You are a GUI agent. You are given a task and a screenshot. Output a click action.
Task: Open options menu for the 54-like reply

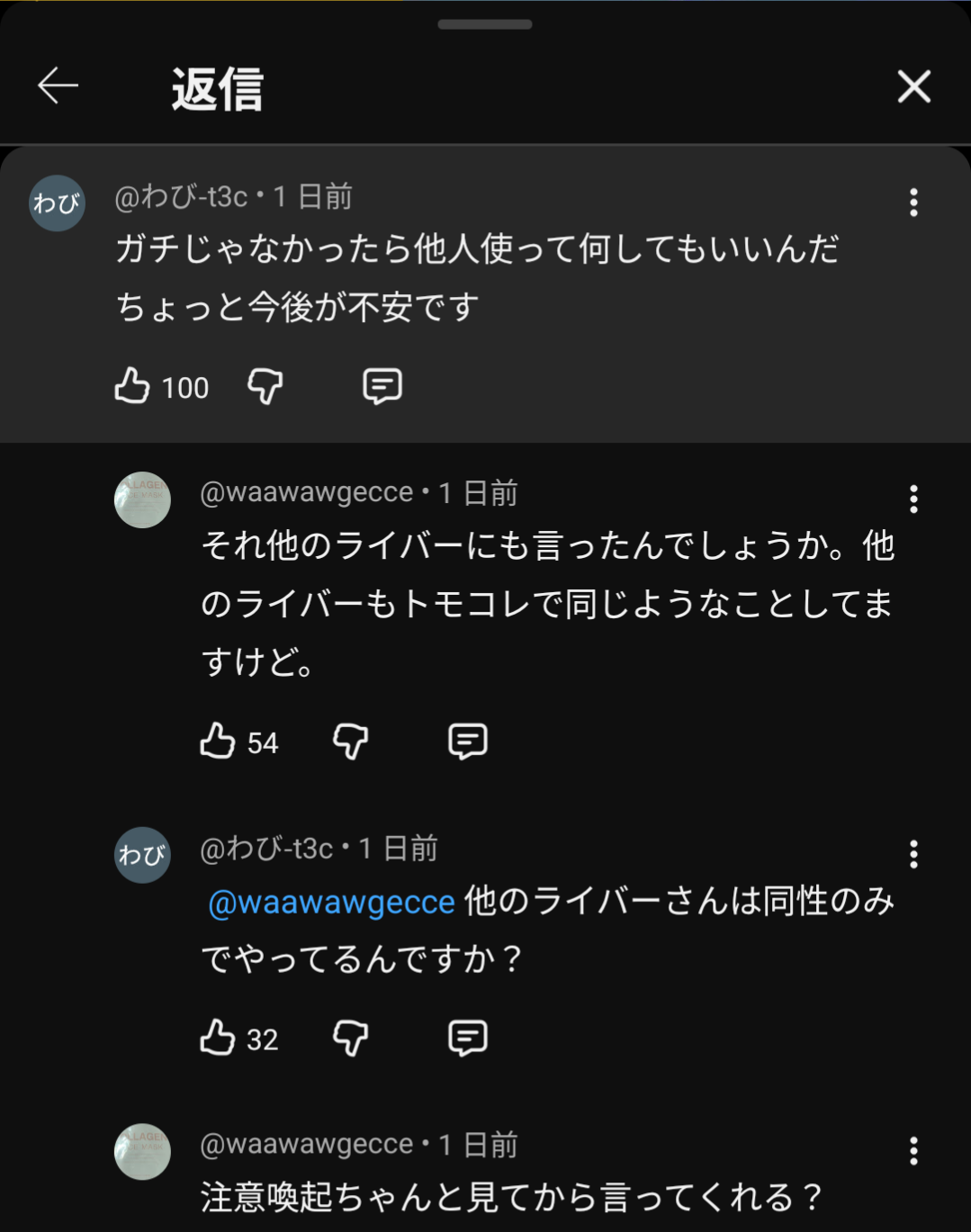913,499
